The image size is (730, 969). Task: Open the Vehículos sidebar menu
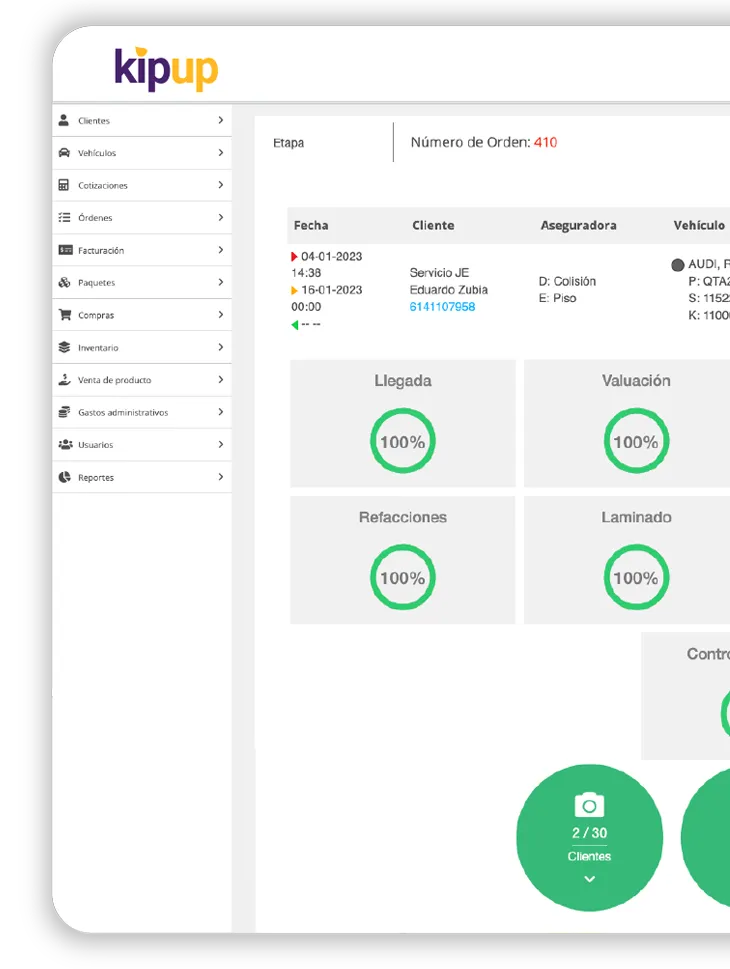pos(142,153)
